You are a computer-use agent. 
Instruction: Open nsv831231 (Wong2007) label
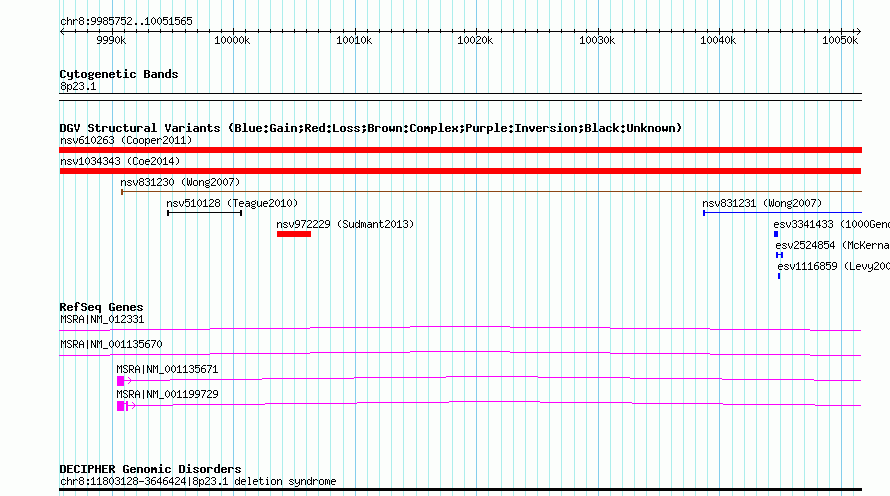tap(762, 203)
